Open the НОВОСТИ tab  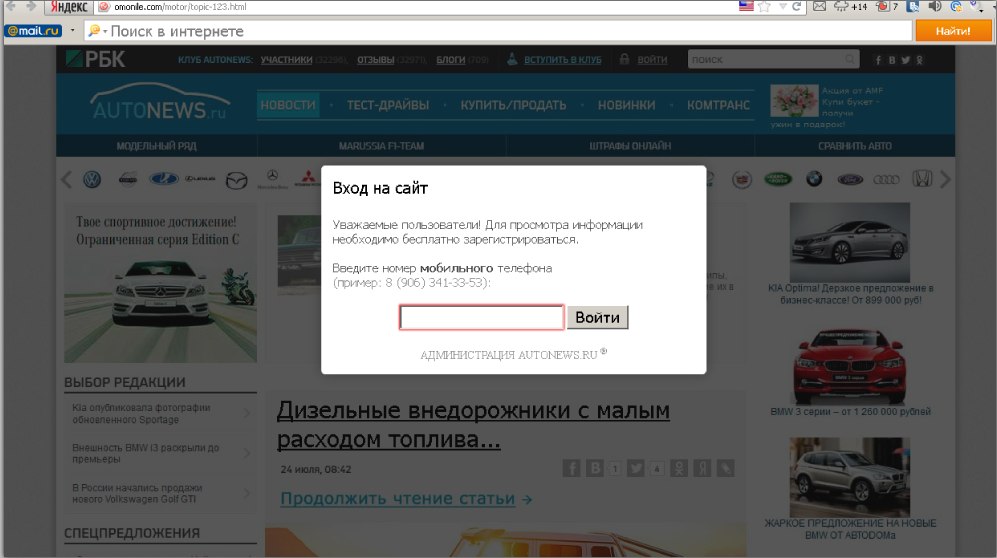coord(288,105)
